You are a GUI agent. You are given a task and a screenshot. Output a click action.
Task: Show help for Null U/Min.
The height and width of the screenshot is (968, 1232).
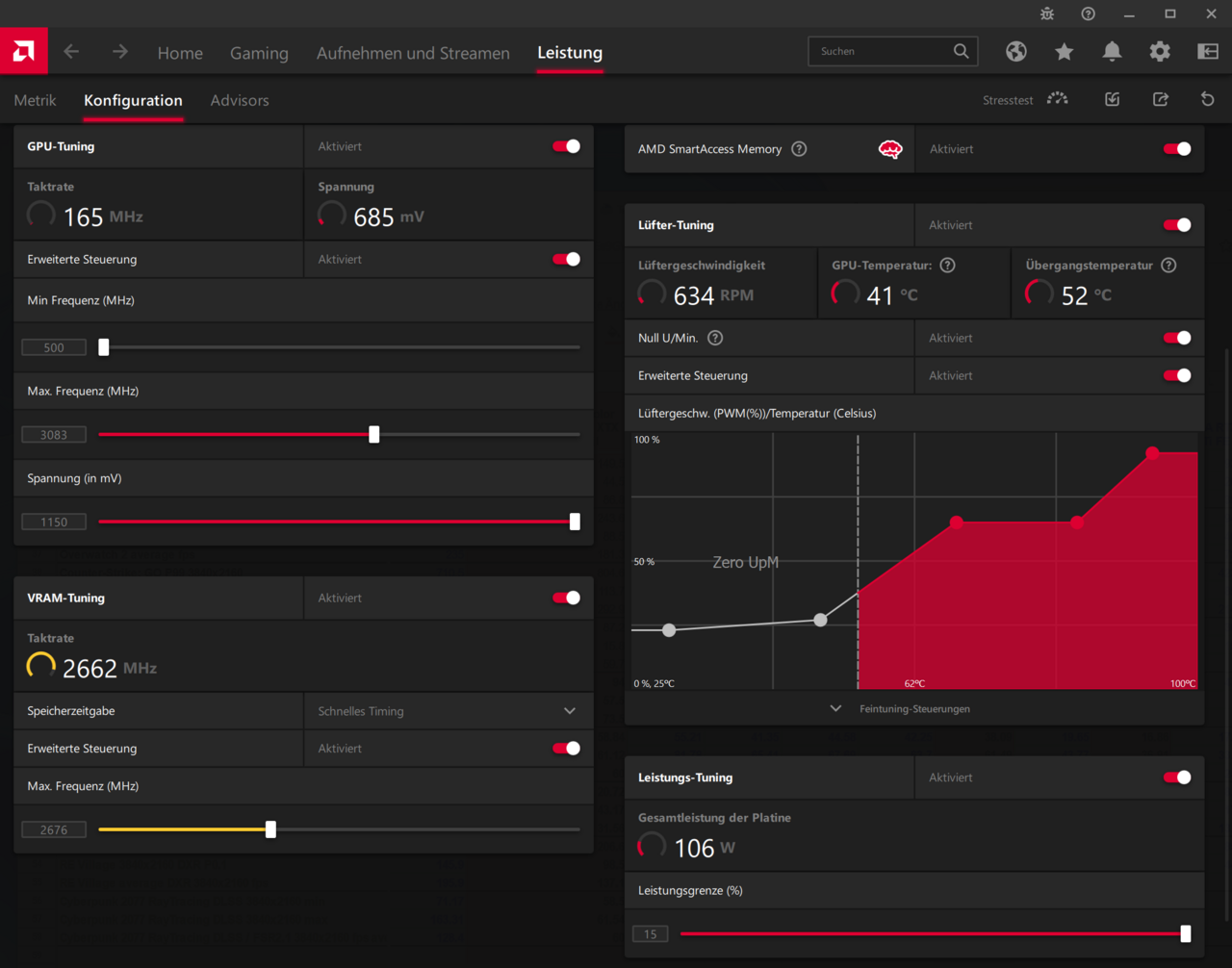715,338
